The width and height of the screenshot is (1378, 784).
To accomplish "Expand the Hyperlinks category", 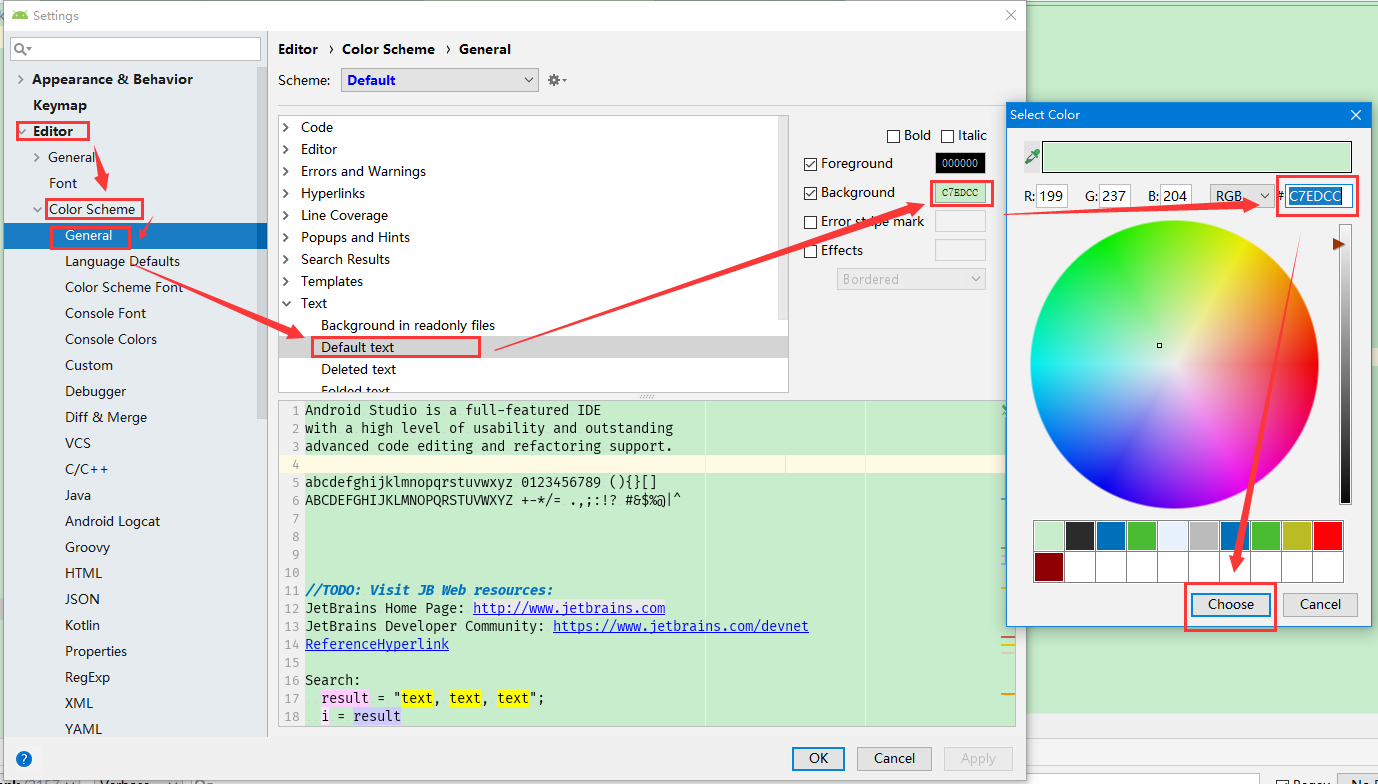I will 287,193.
